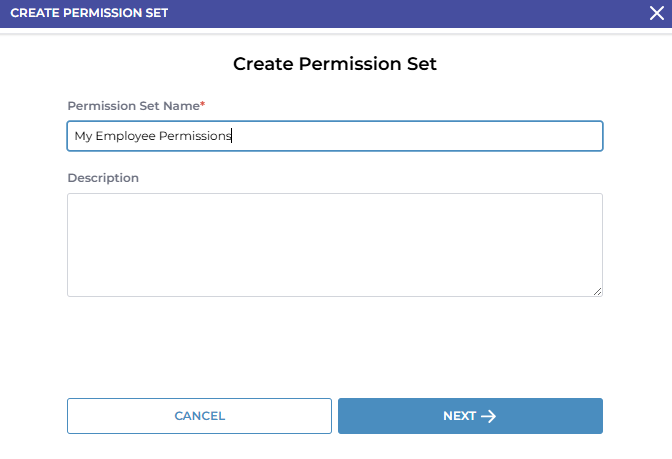Place cursor on the word Employee

(125, 136)
